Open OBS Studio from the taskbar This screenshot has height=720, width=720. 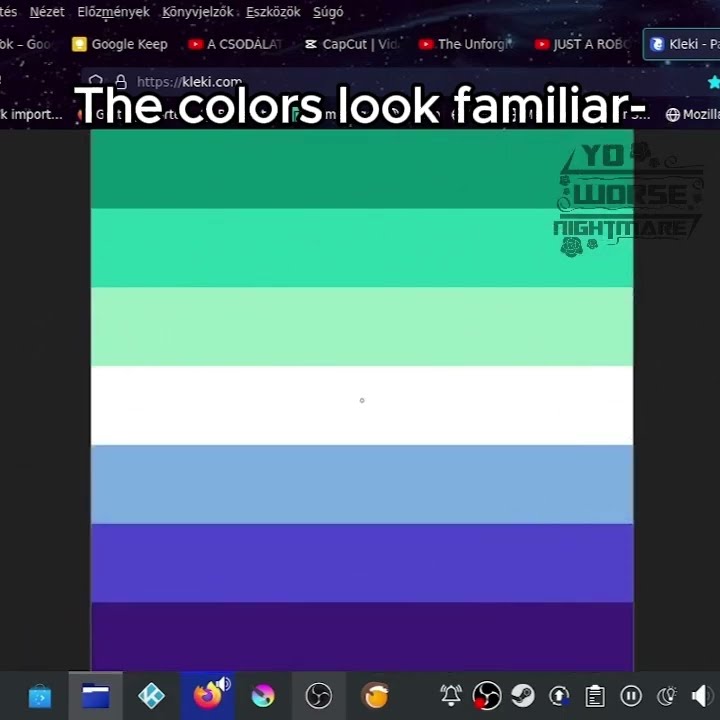pos(319,696)
